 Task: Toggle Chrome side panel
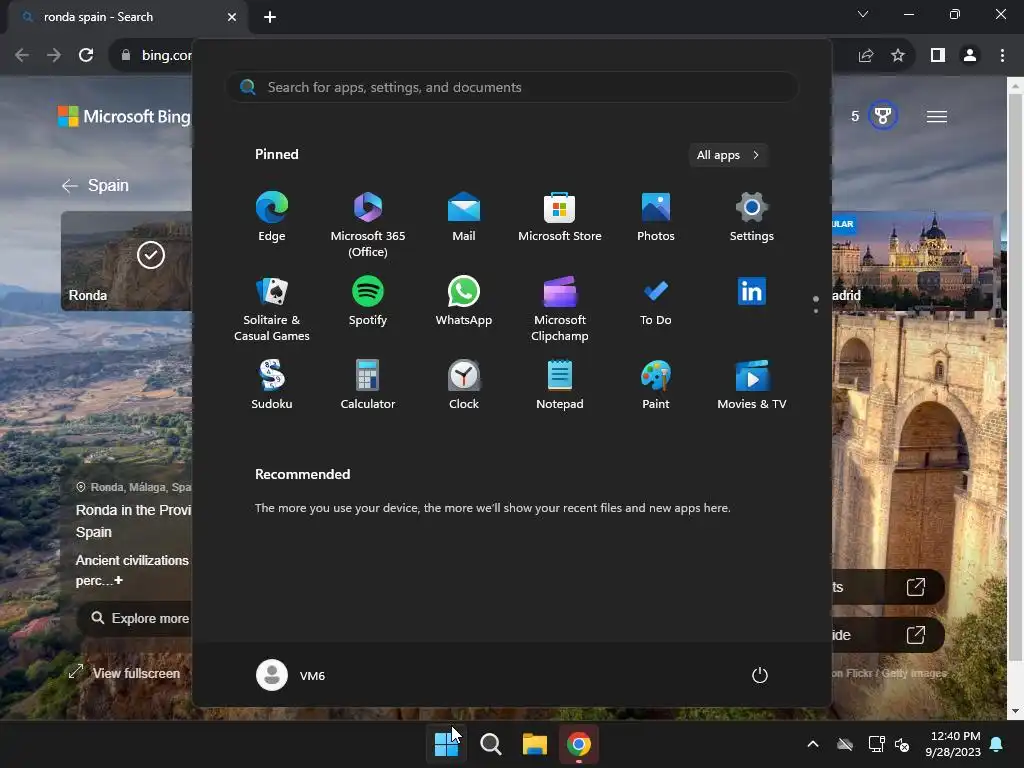[938, 56]
